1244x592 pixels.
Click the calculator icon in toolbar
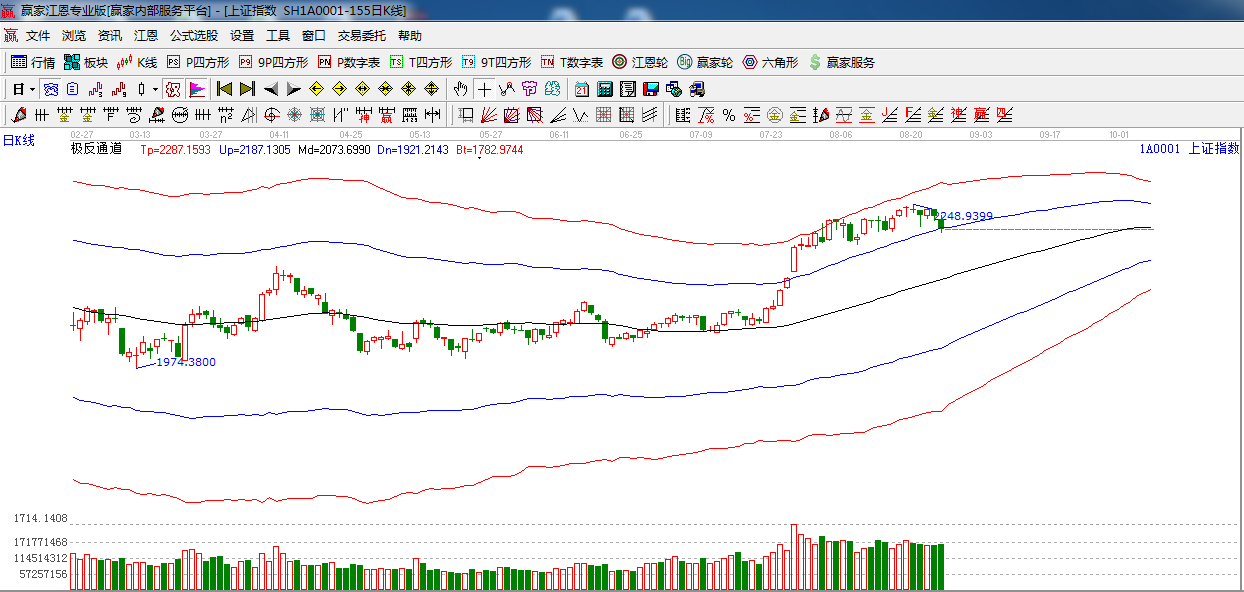click(x=604, y=89)
